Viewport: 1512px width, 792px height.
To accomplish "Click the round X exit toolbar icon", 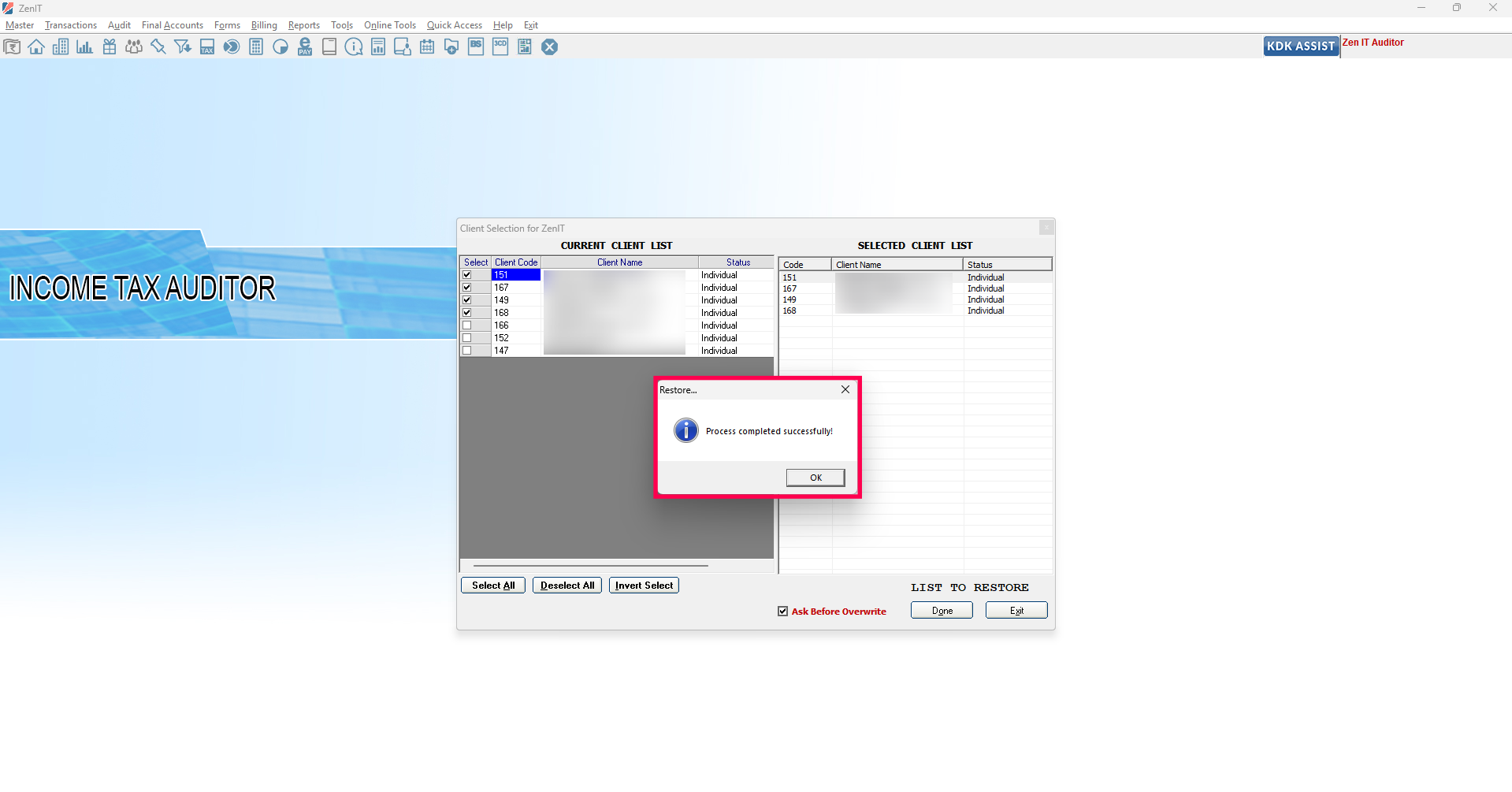I will (x=550, y=47).
